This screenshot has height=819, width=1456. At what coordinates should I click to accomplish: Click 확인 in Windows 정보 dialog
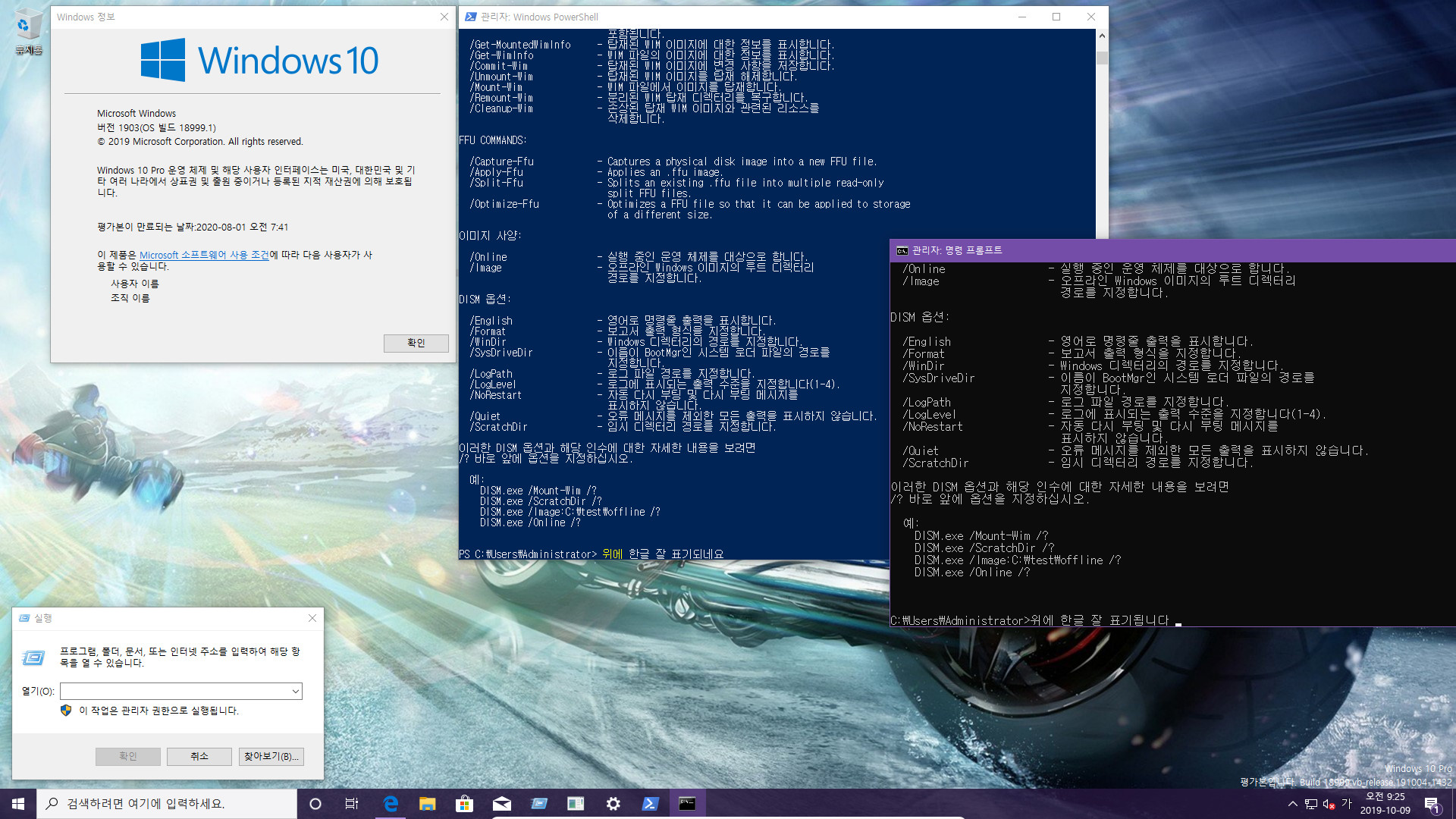(x=416, y=343)
